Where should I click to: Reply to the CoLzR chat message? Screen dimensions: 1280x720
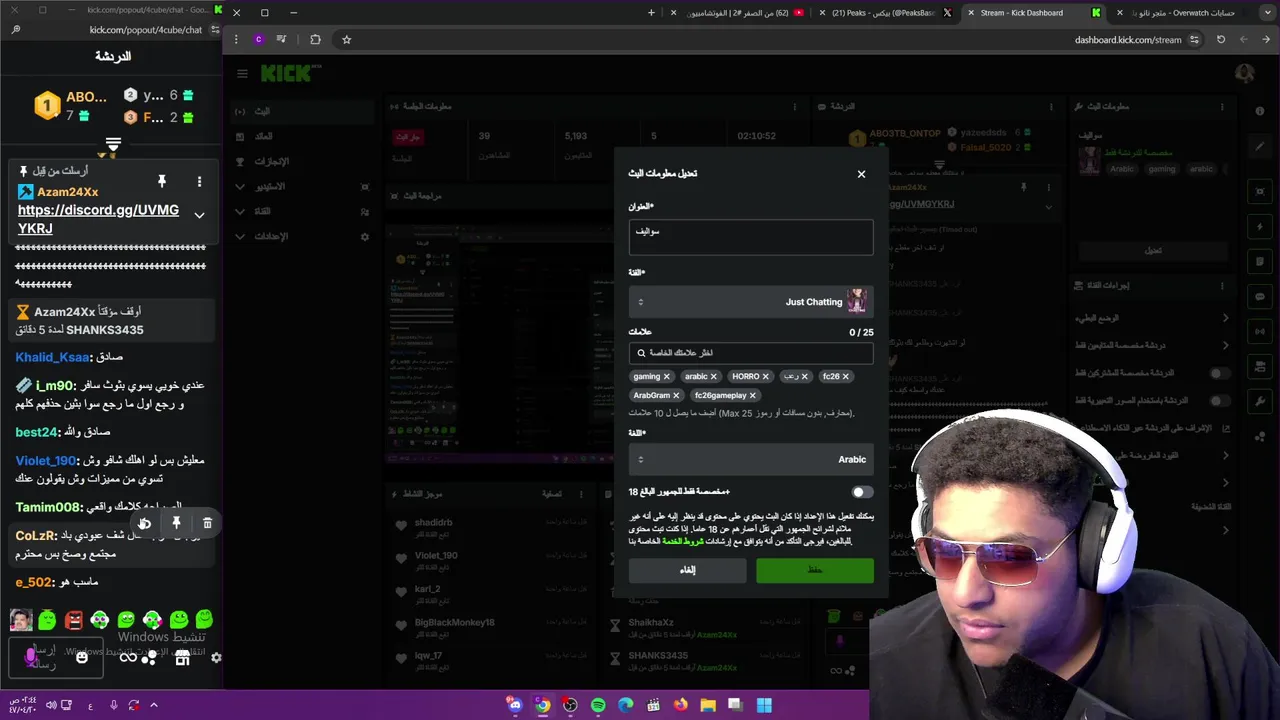pos(145,523)
